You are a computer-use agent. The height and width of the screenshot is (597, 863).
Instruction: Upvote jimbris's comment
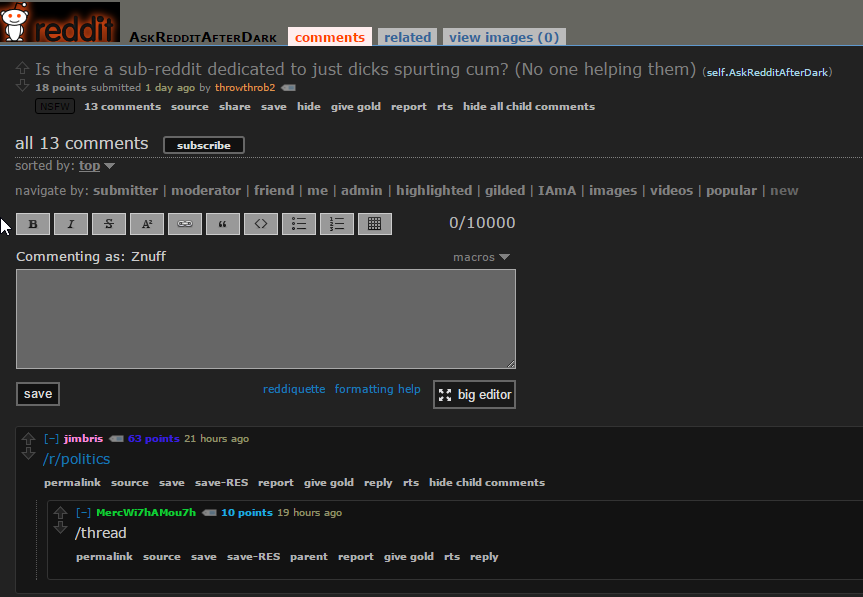28,439
